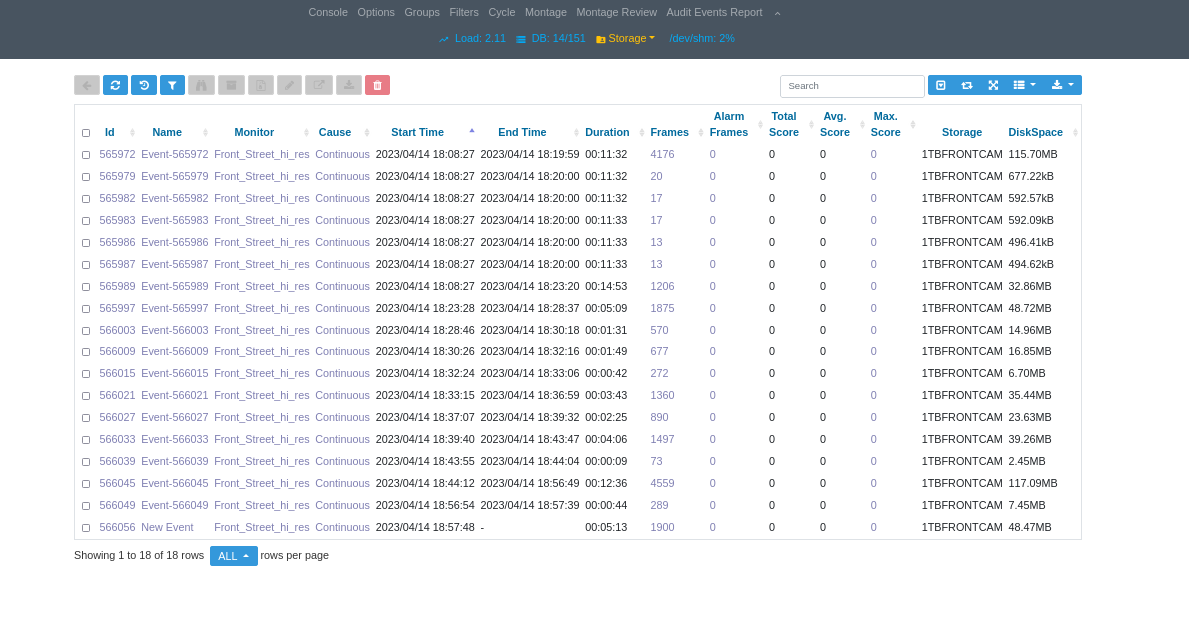Click the end time 2023/04/14 18:57:39
Viewport: 1189px width, 628px height.
point(530,505)
